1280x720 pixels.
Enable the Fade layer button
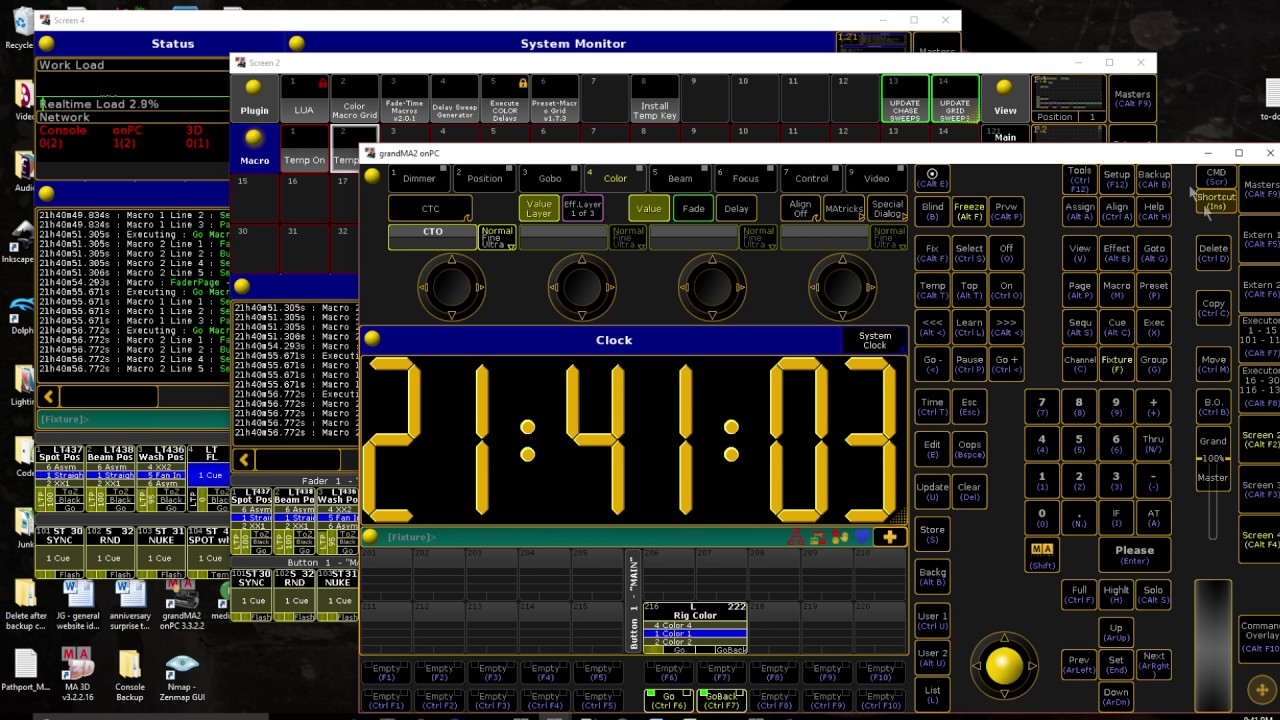coord(692,208)
